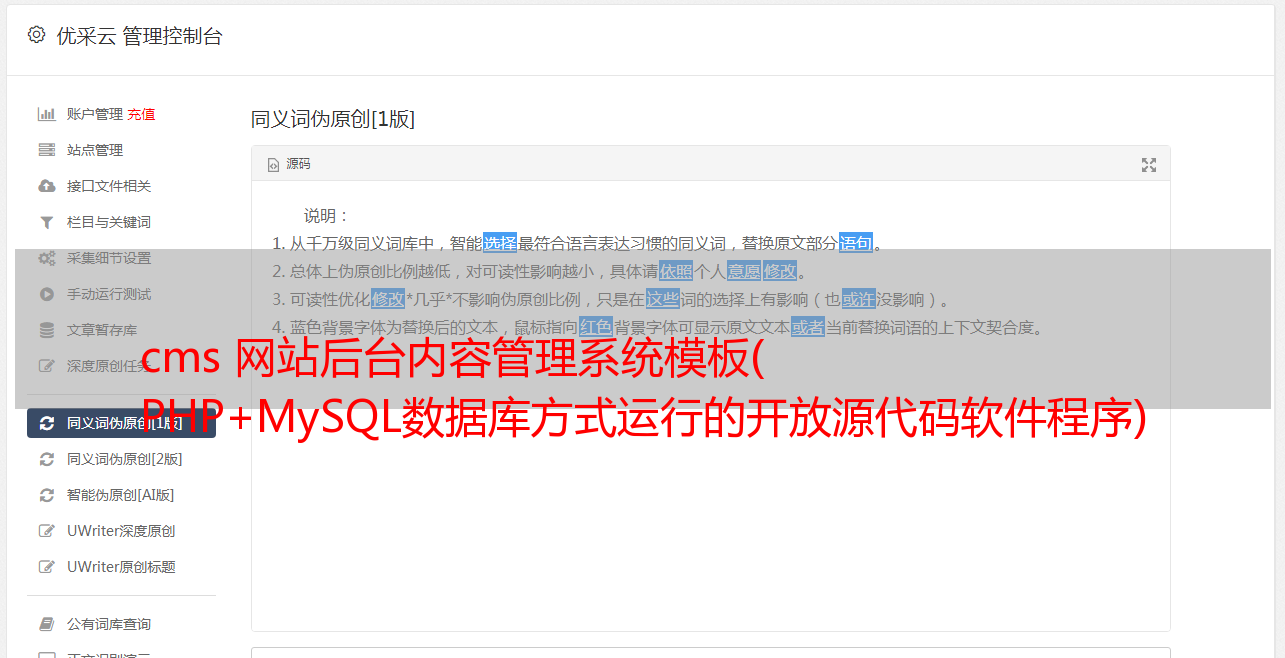The image size is (1285, 658).
Task: Click the cloud upload icon for 接口文件相关
Action: (46, 186)
